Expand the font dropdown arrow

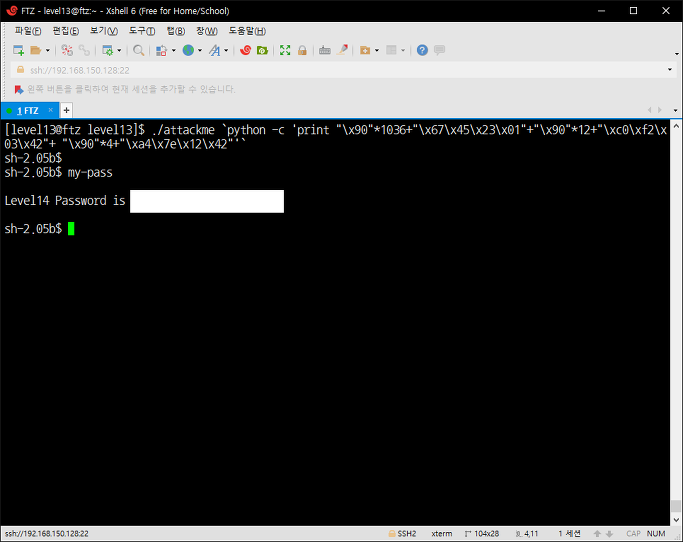(x=226, y=51)
